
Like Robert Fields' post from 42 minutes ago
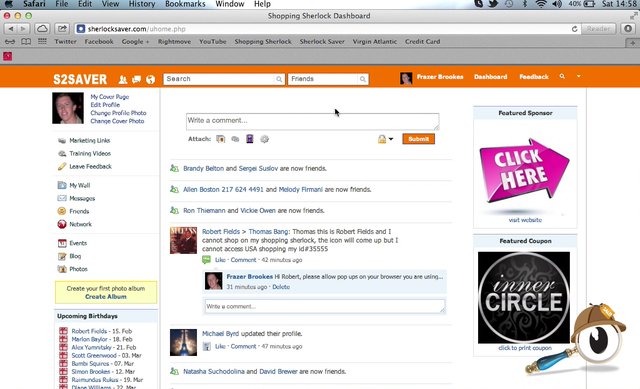pos(220,260)
